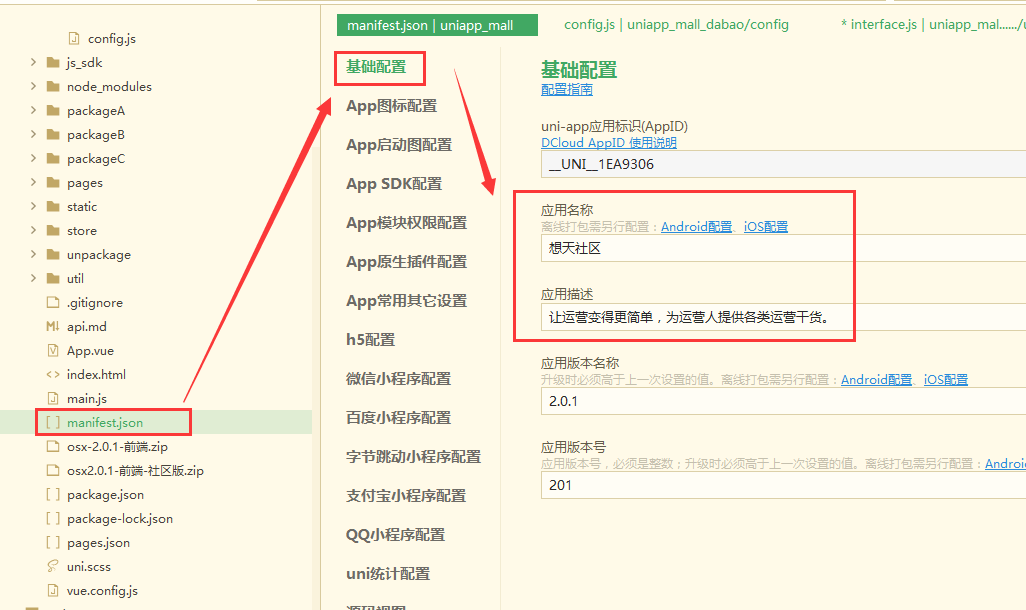Click the Vue icon of App.vue
Viewport: 1026px width, 610px height.
53,350
